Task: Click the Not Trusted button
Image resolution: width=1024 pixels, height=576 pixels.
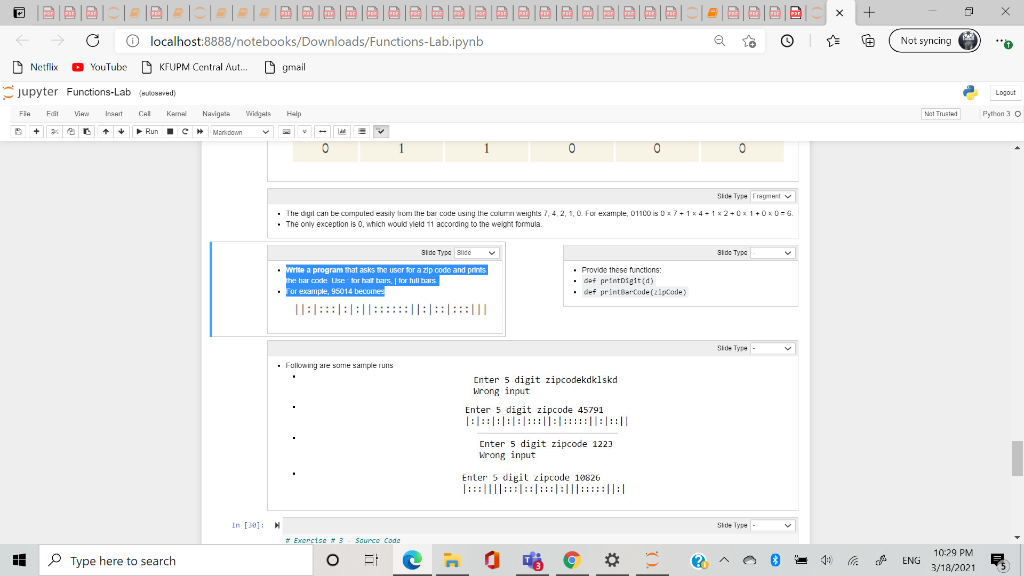Action: click(940, 113)
